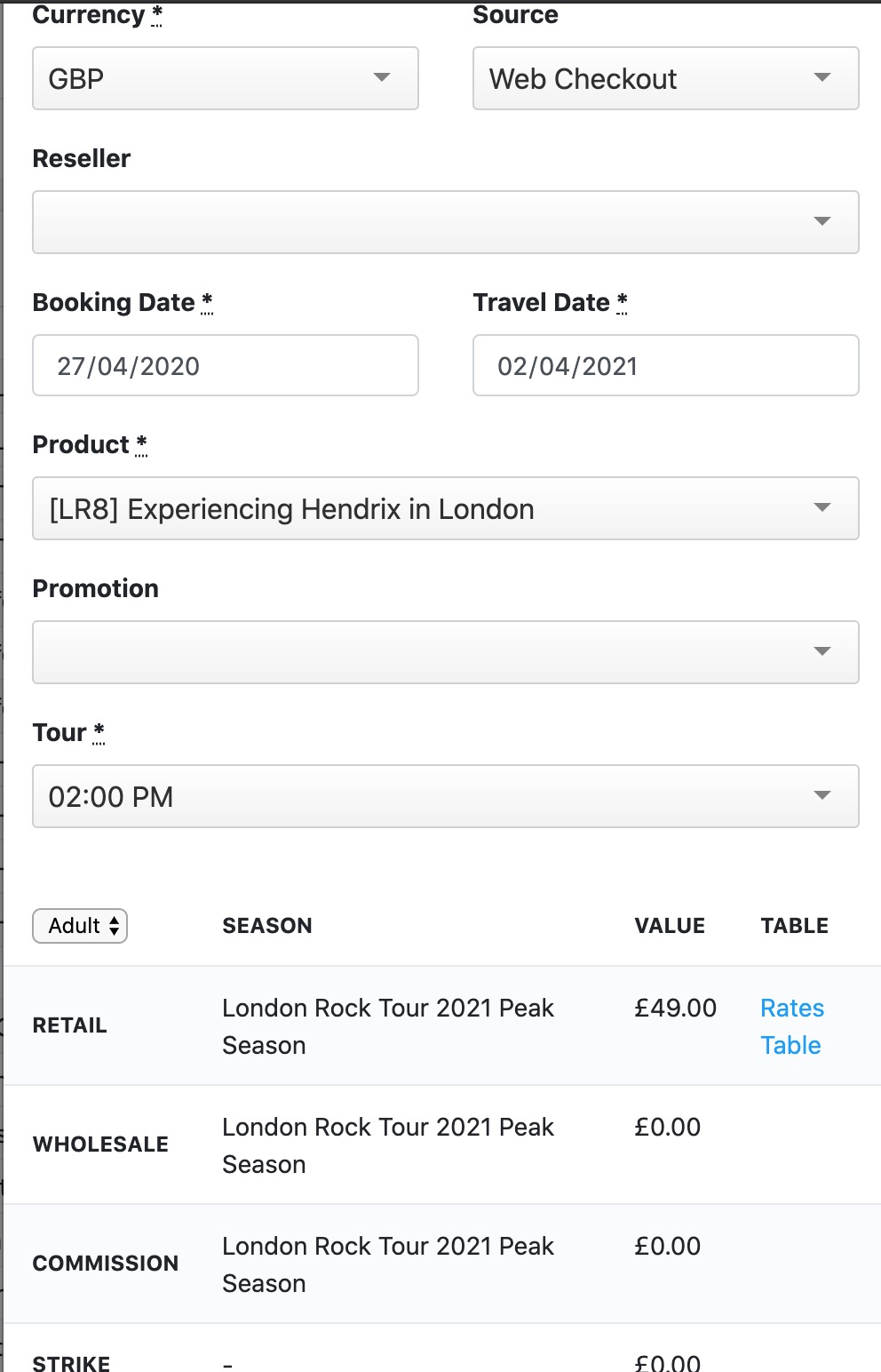Click the Reseller dropdown arrow icon

point(822,221)
